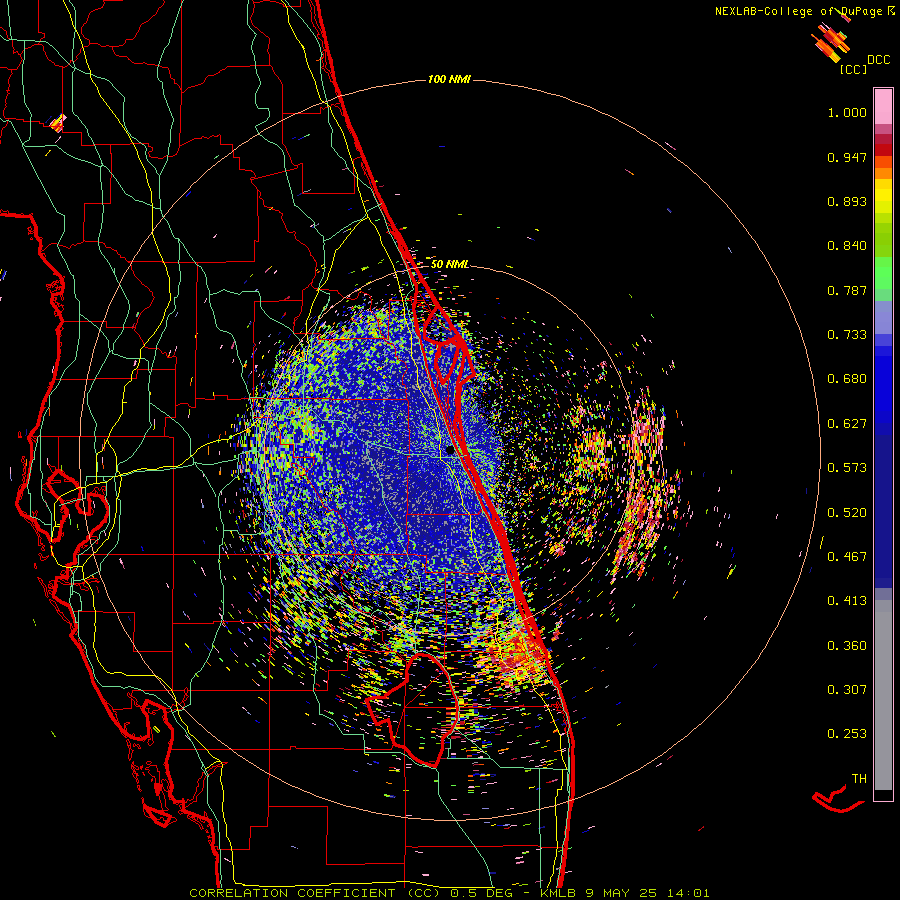Viewport: 900px width, 900px height.
Task: Select the 1.000 value on the color scale
Action: tap(847, 112)
